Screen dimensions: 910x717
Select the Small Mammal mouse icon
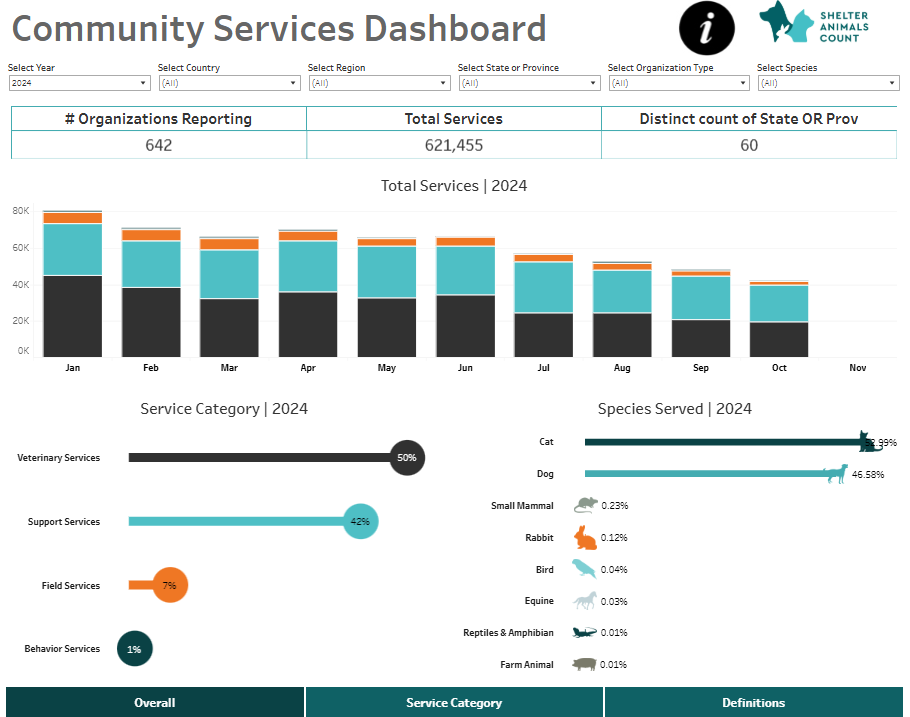tap(585, 505)
